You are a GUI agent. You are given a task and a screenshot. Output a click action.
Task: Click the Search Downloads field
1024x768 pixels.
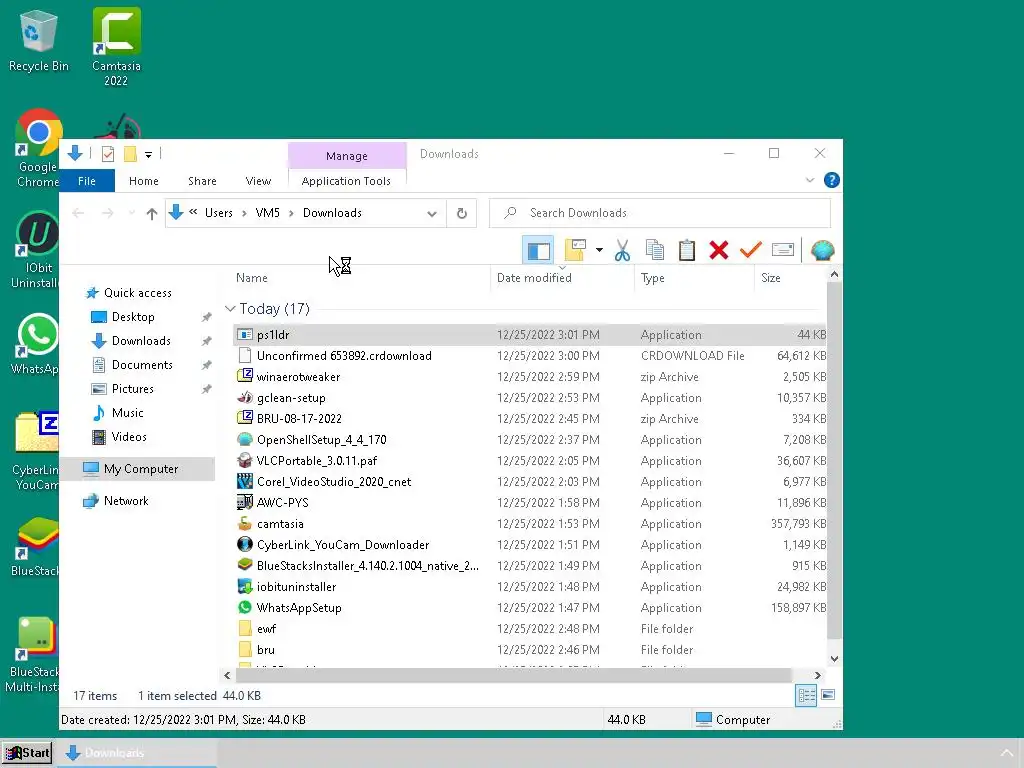point(660,213)
